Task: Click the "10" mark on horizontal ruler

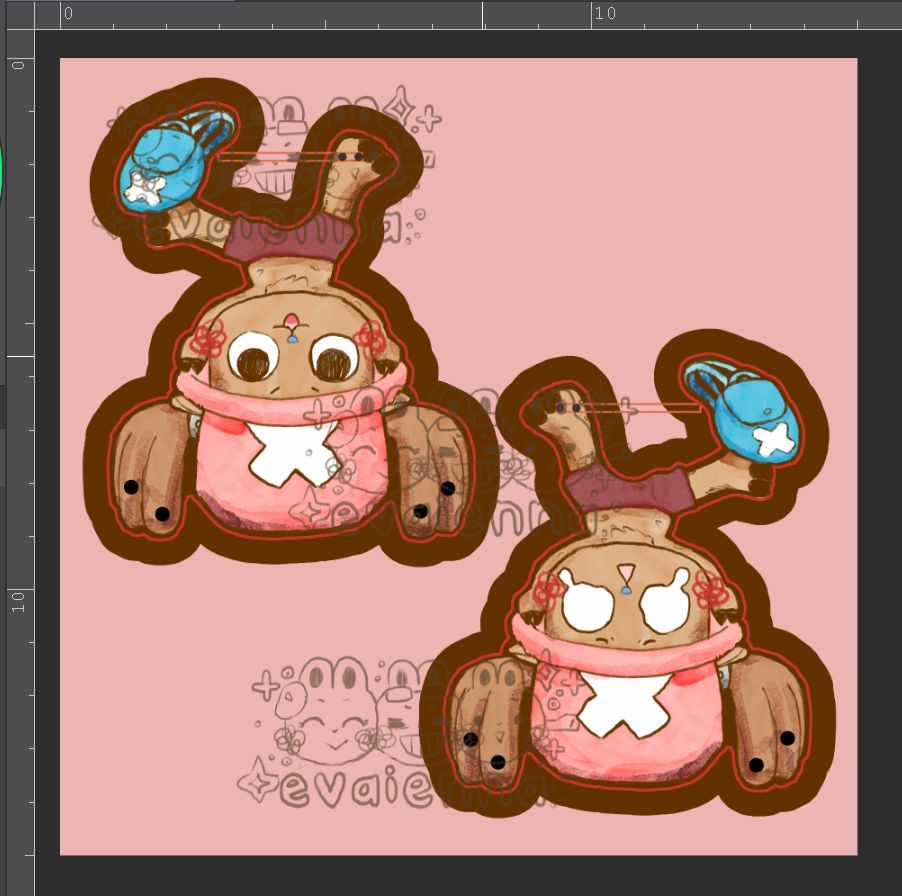Action: click(x=605, y=13)
